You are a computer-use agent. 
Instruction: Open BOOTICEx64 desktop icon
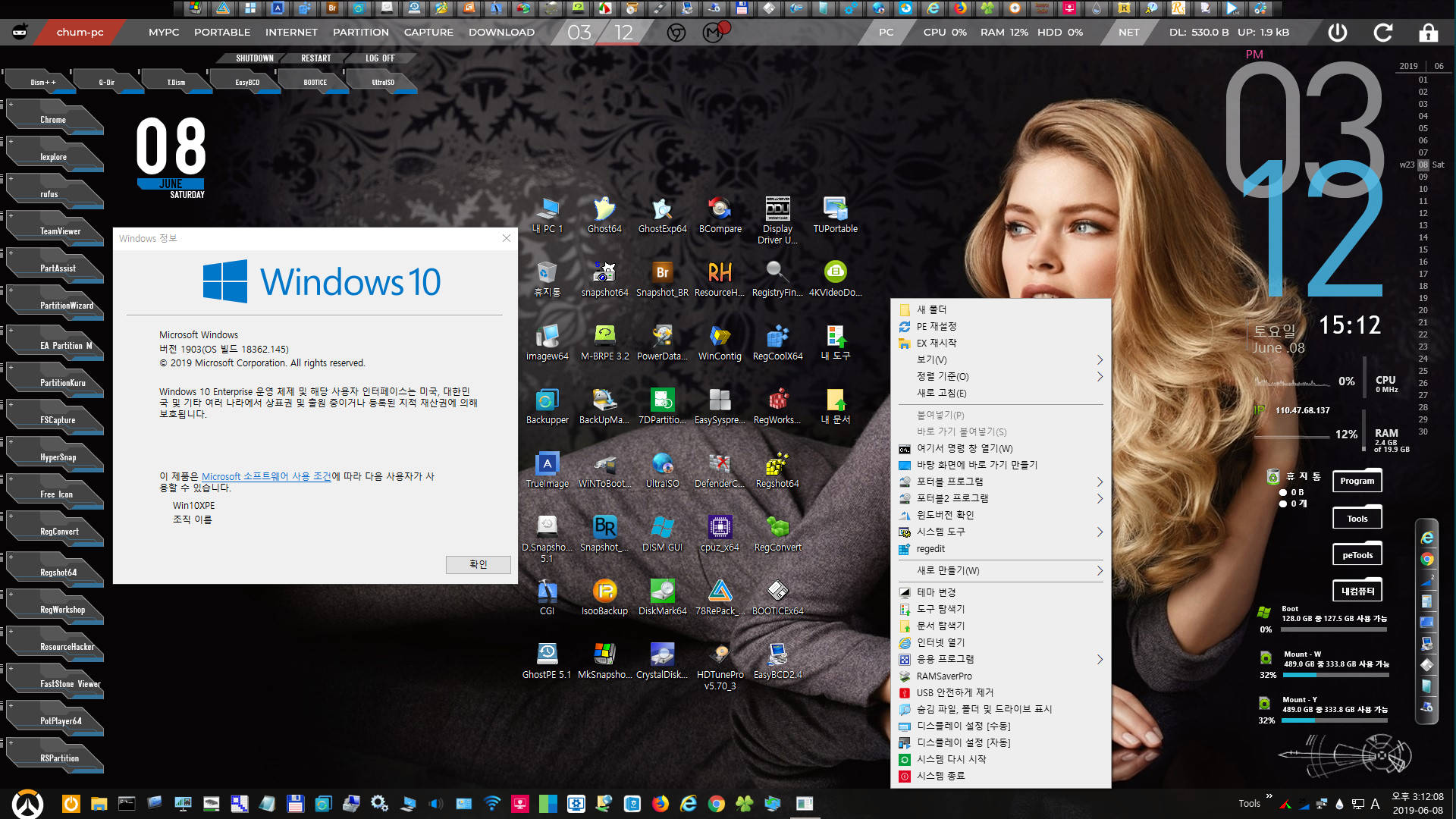[x=777, y=598]
